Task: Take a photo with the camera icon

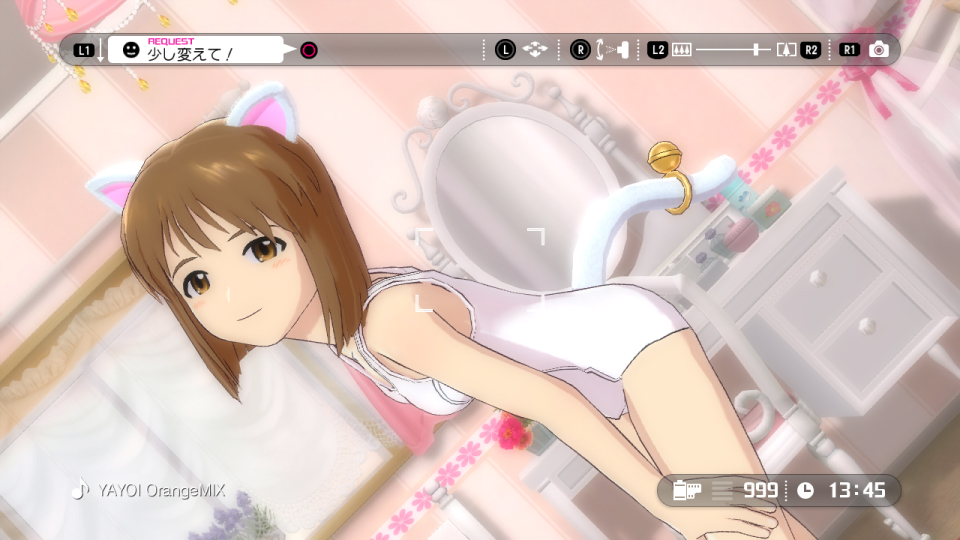Action: click(879, 49)
